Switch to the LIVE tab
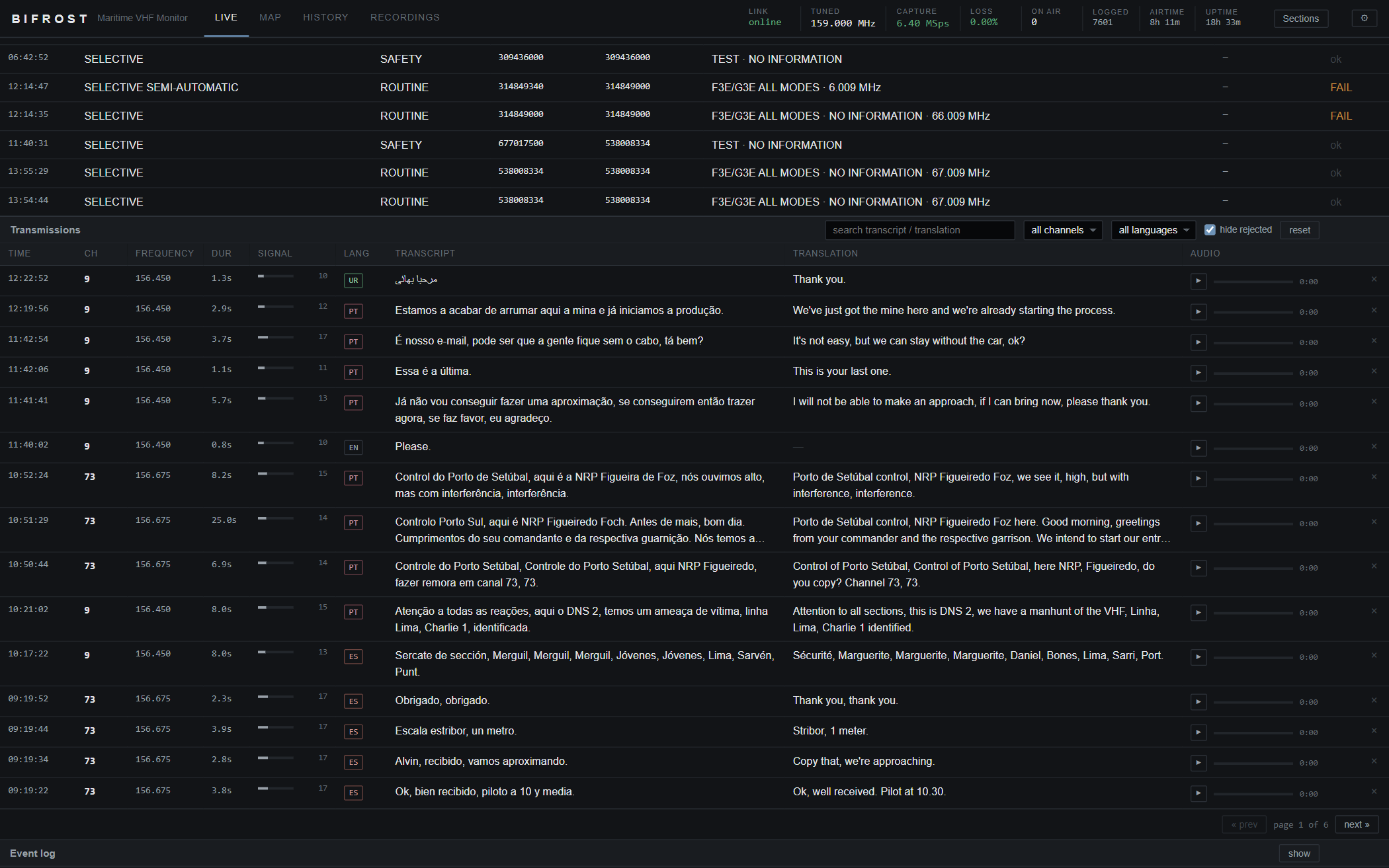The height and width of the screenshot is (868, 1389). 226,18
